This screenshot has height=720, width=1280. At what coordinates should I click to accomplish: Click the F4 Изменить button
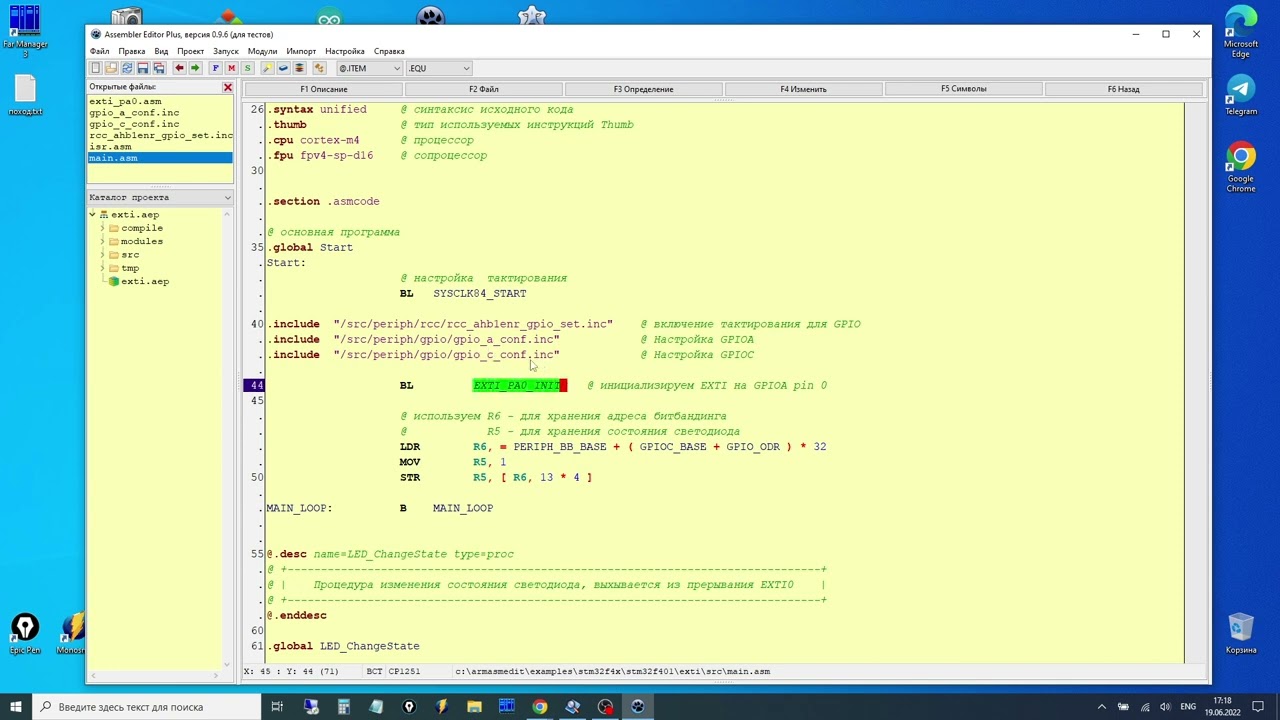[803, 89]
